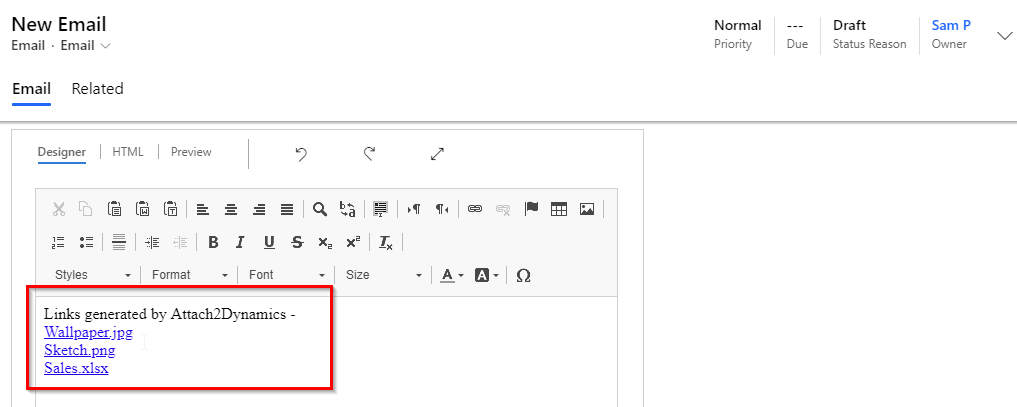Insert a numbered list
This screenshot has height=407, width=1017.
[x=58, y=242]
